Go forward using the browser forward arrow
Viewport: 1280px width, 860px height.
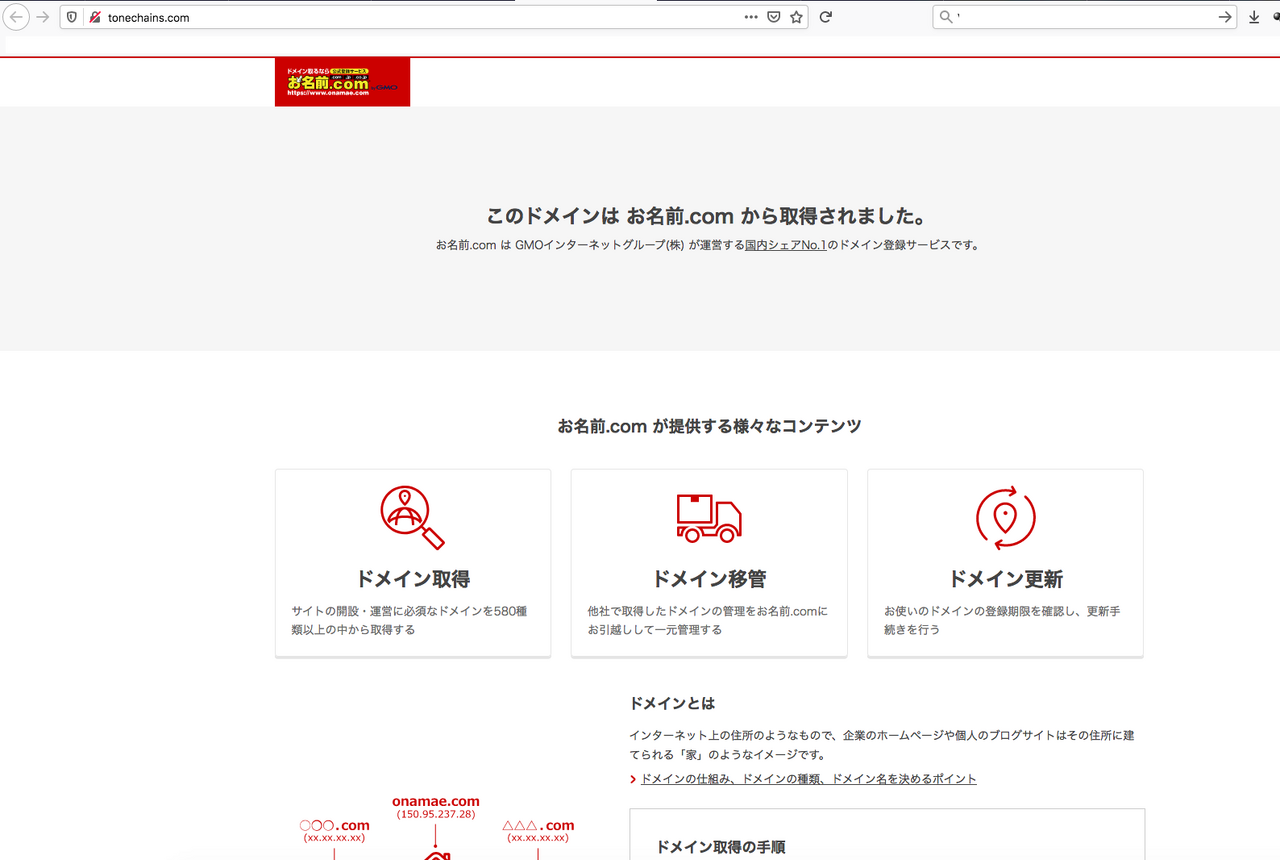click(43, 17)
